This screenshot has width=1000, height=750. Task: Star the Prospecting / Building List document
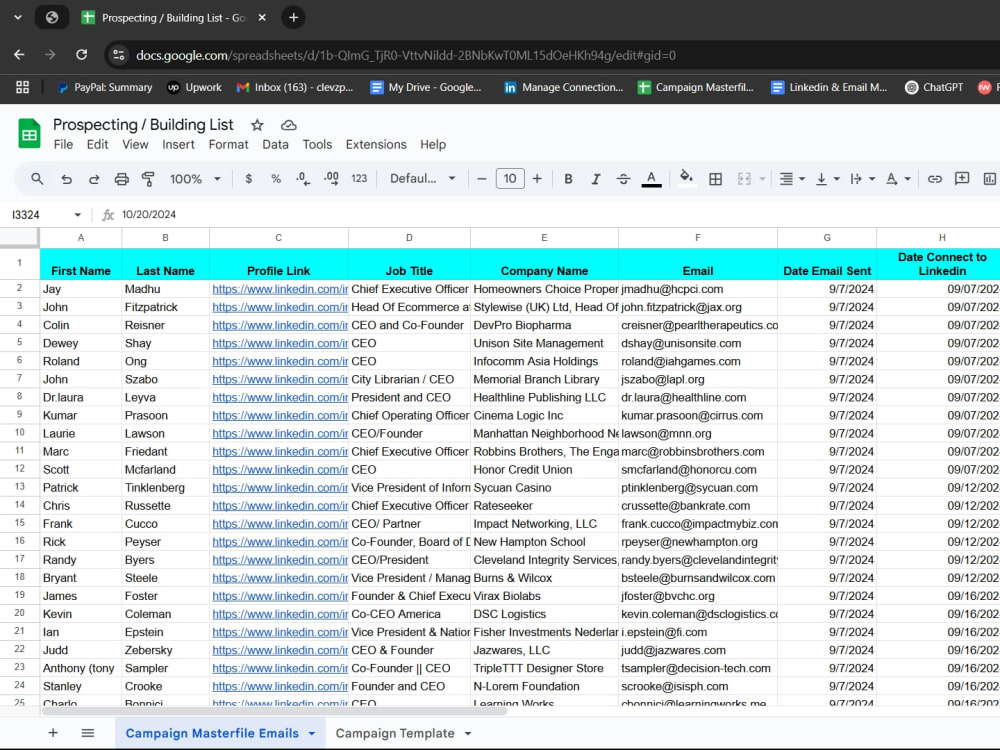(257, 125)
